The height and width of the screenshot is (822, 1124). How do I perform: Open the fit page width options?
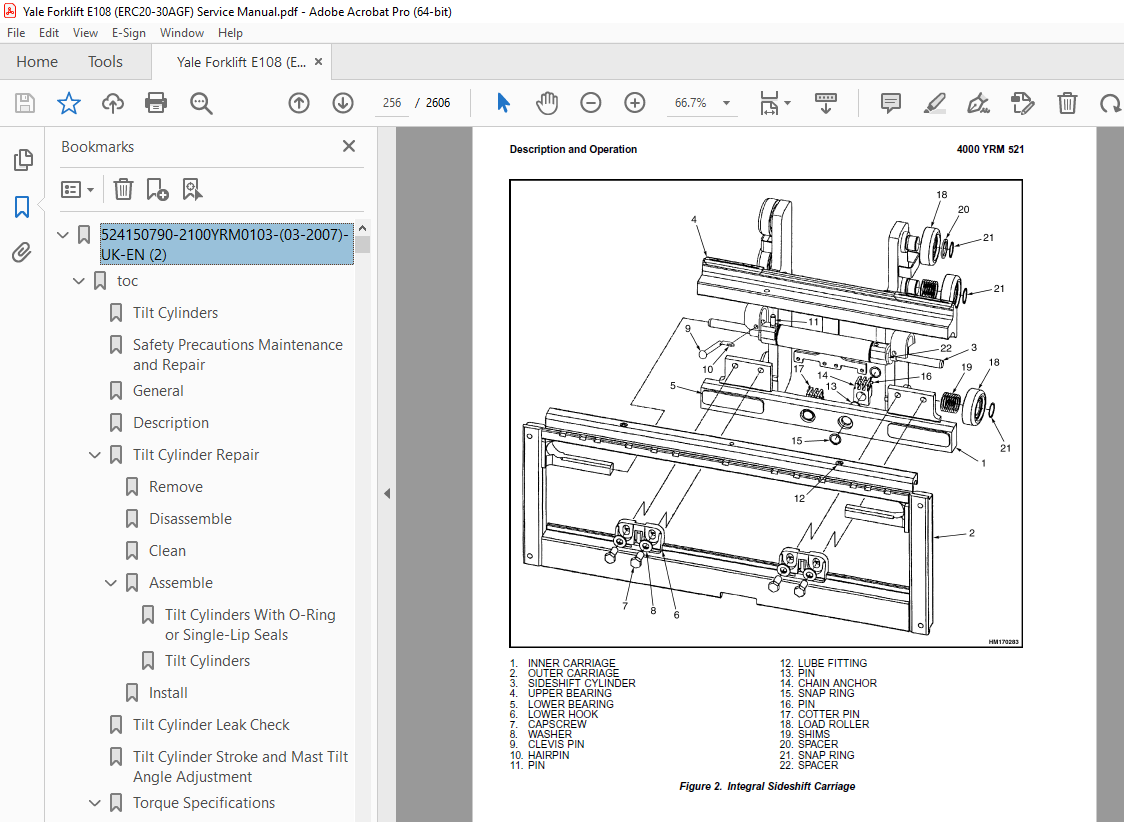[x=774, y=103]
